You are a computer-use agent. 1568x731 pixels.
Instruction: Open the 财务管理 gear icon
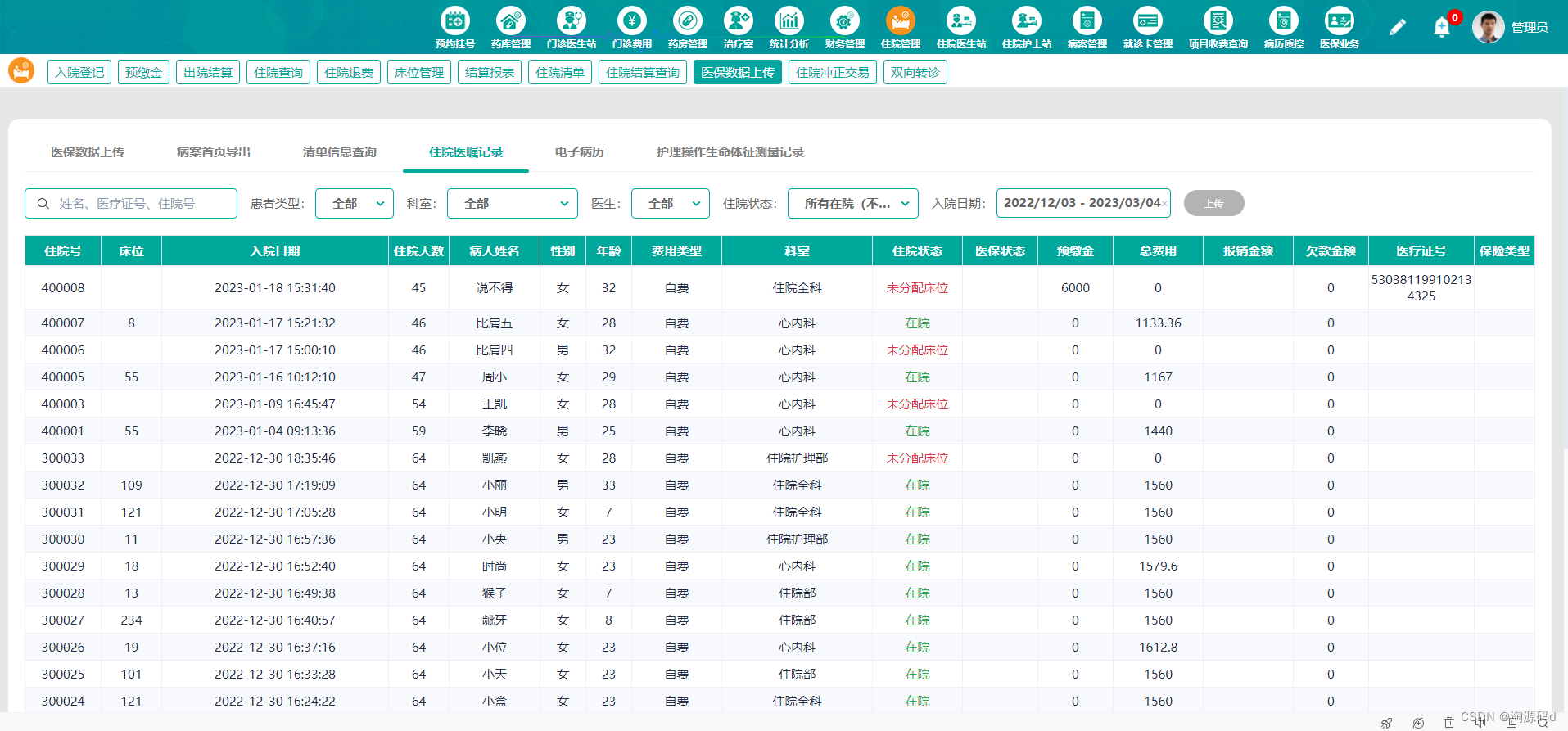[845, 20]
